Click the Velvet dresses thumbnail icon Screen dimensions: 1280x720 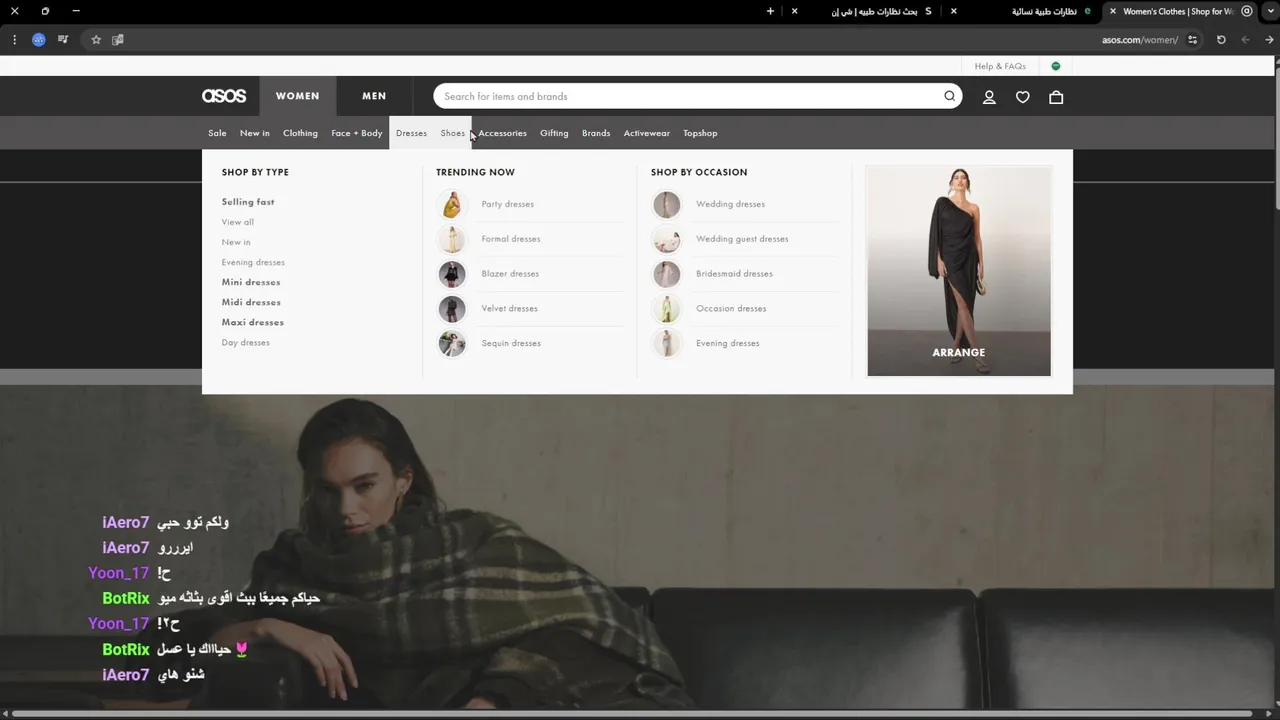[x=452, y=308]
